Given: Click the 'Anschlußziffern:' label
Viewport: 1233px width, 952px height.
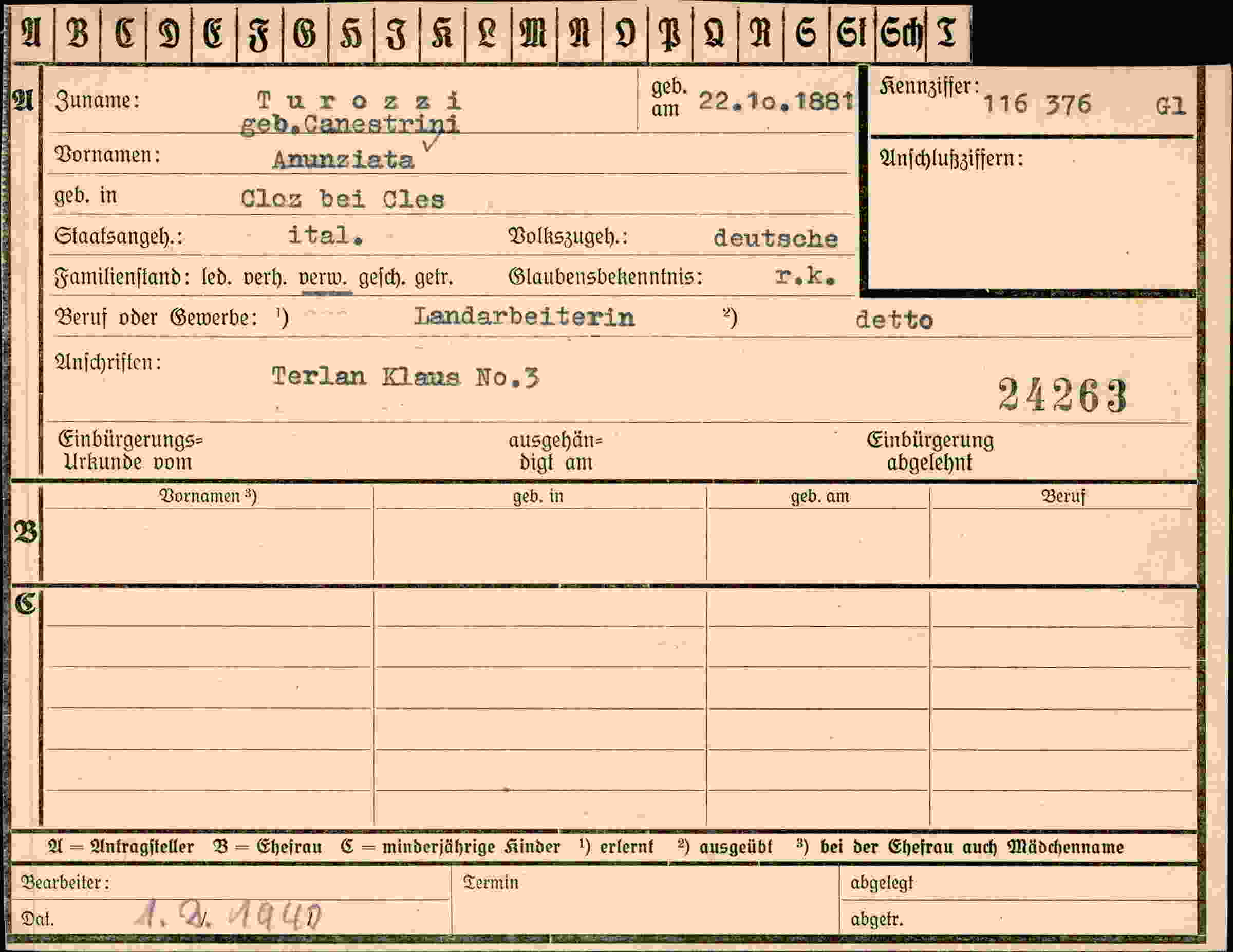Looking at the screenshot, I should tap(951, 159).
